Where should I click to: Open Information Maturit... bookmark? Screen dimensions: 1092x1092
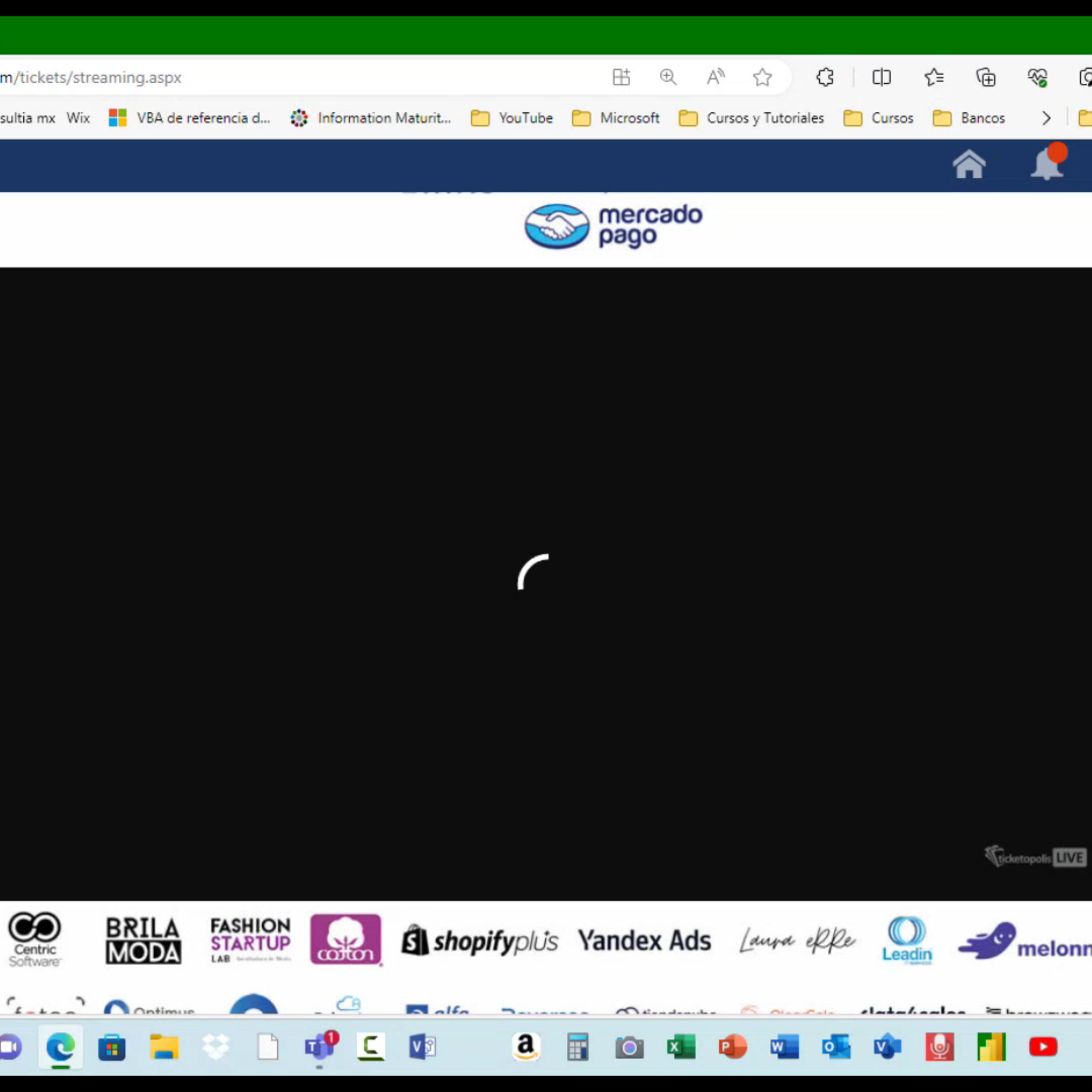click(x=370, y=118)
